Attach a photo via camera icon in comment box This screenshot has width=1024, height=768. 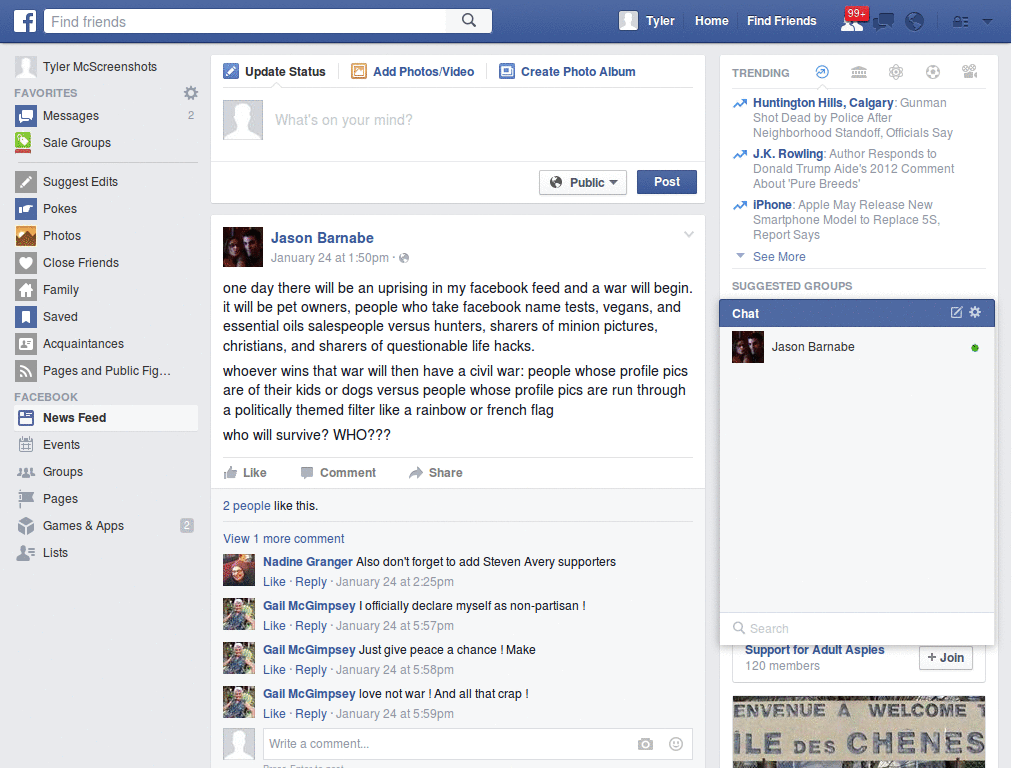tap(645, 744)
